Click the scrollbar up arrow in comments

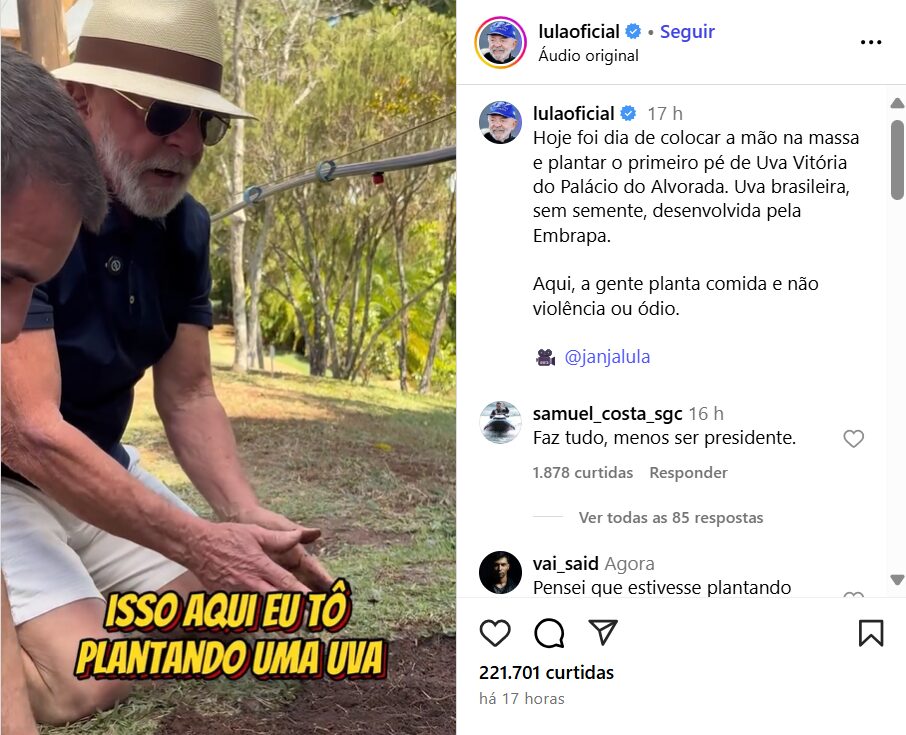pyautogui.click(x=897, y=103)
